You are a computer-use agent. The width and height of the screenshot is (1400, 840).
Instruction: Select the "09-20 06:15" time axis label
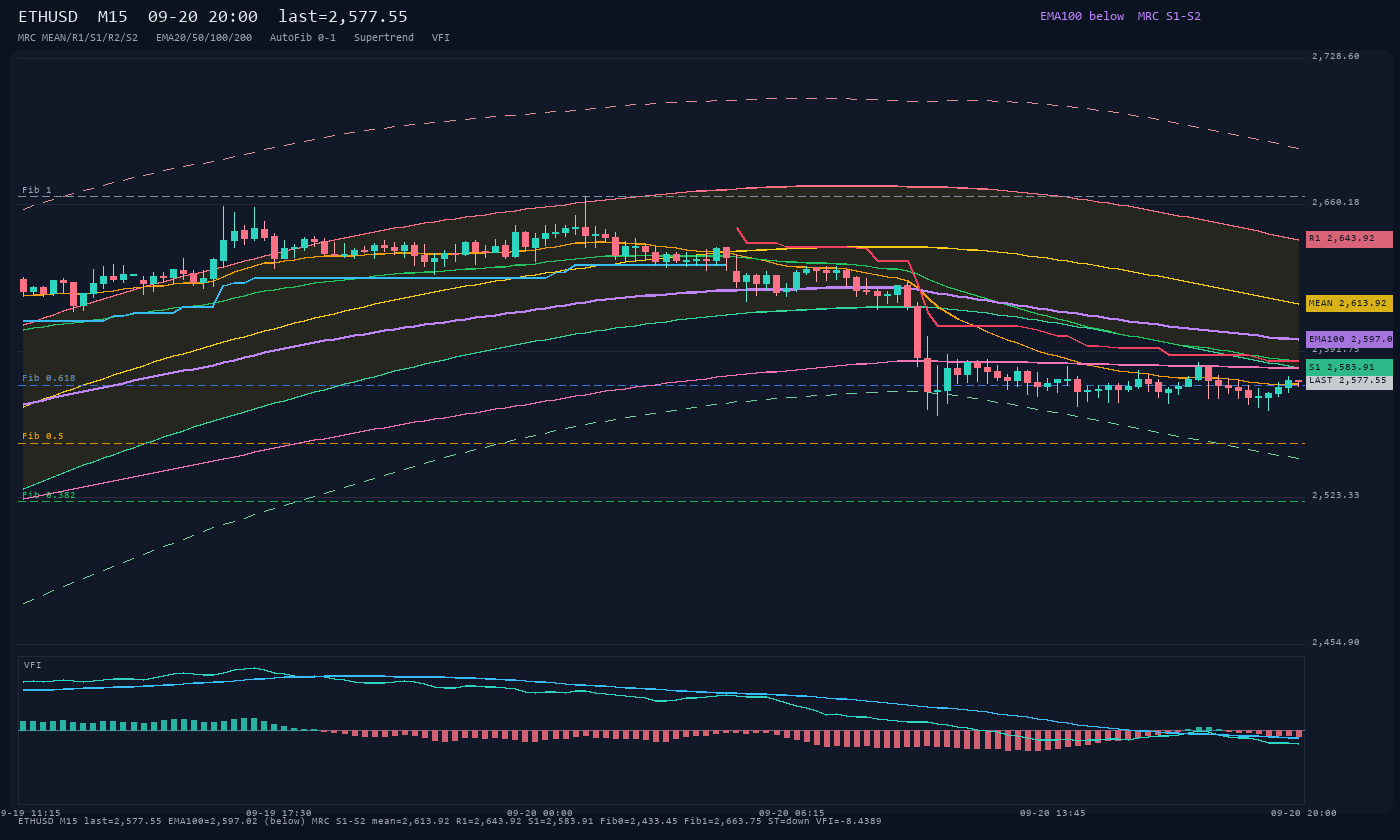coord(792,813)
